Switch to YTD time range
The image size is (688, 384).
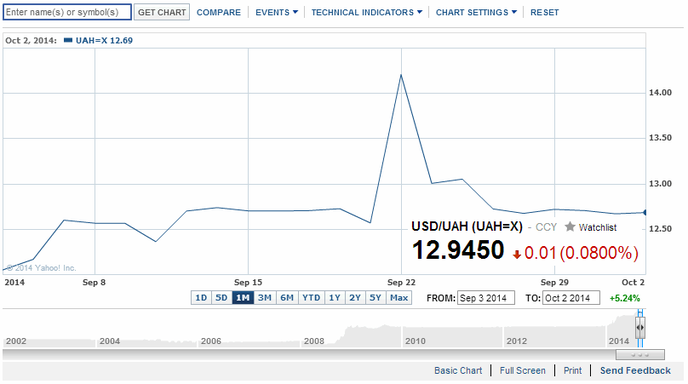[311, 298]
